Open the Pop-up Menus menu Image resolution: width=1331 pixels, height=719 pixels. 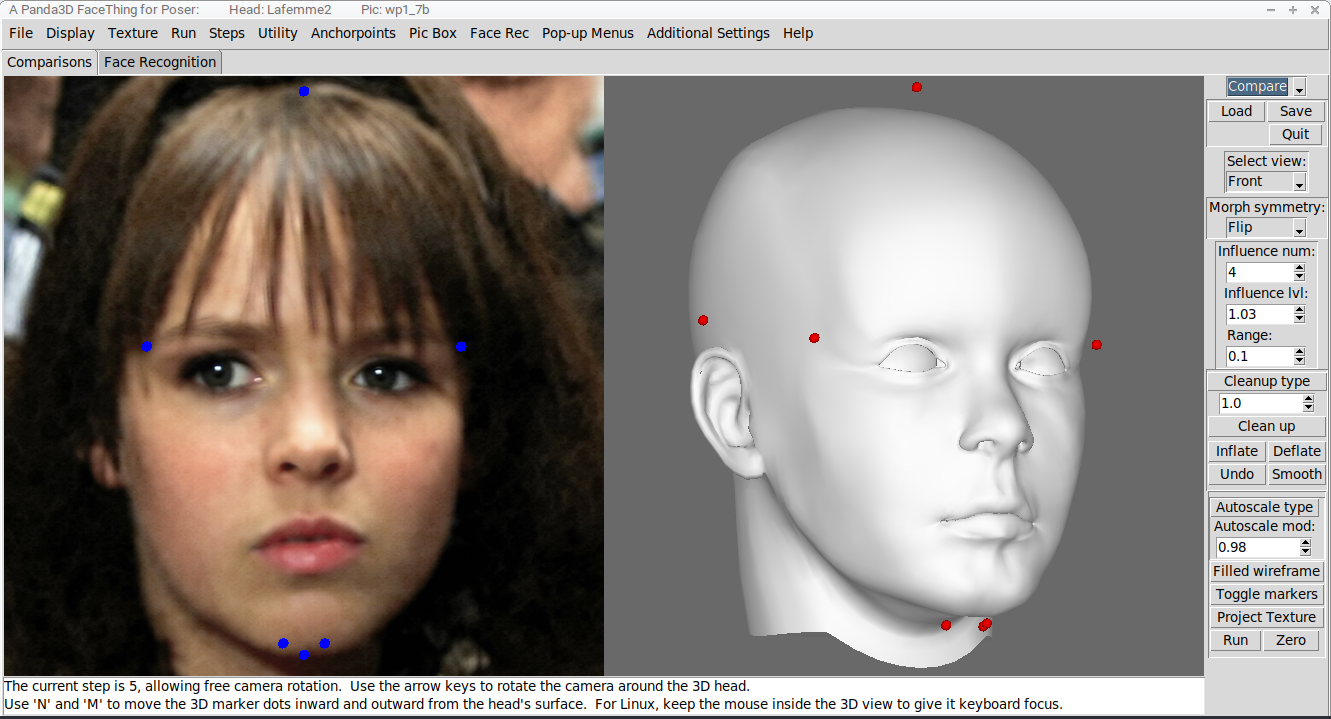pyautogui.click(x=588, y=33)
